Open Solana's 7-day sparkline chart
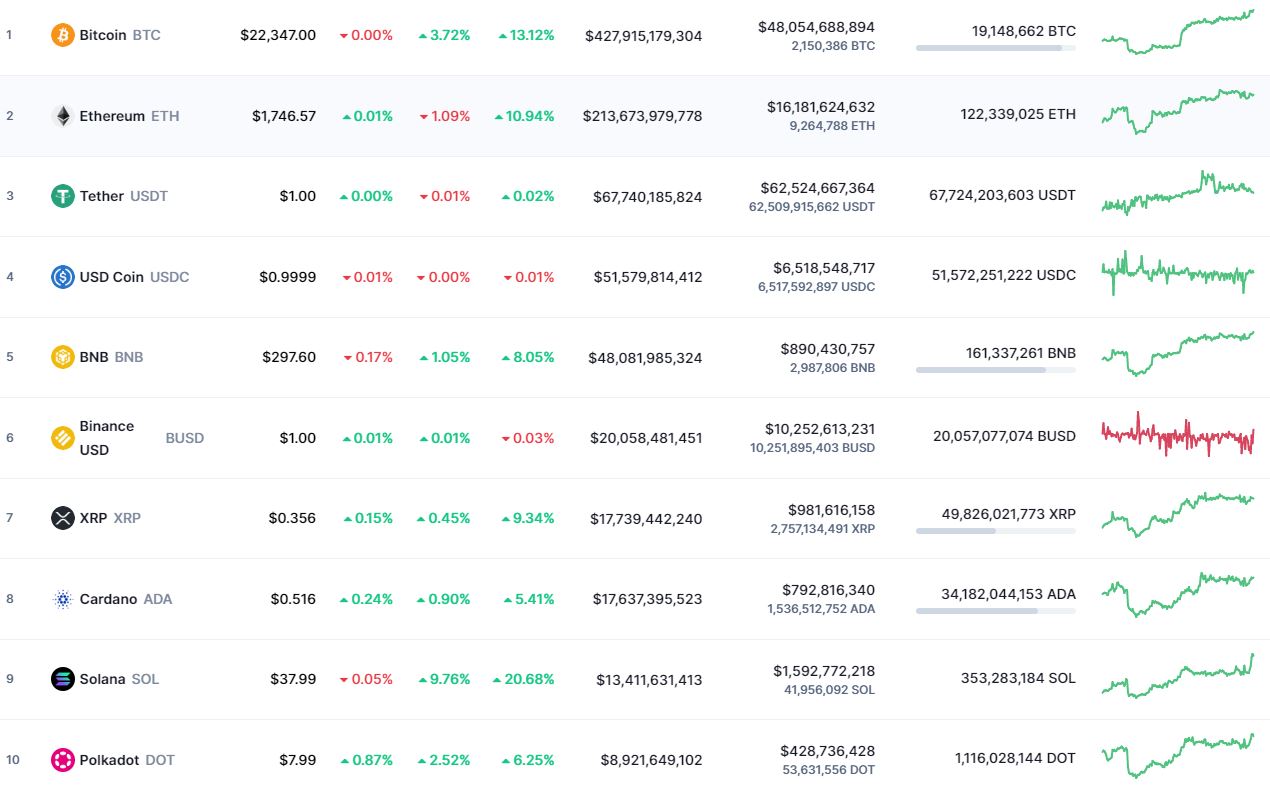This screenshot has height=791, width=1270. [1177, 677]
